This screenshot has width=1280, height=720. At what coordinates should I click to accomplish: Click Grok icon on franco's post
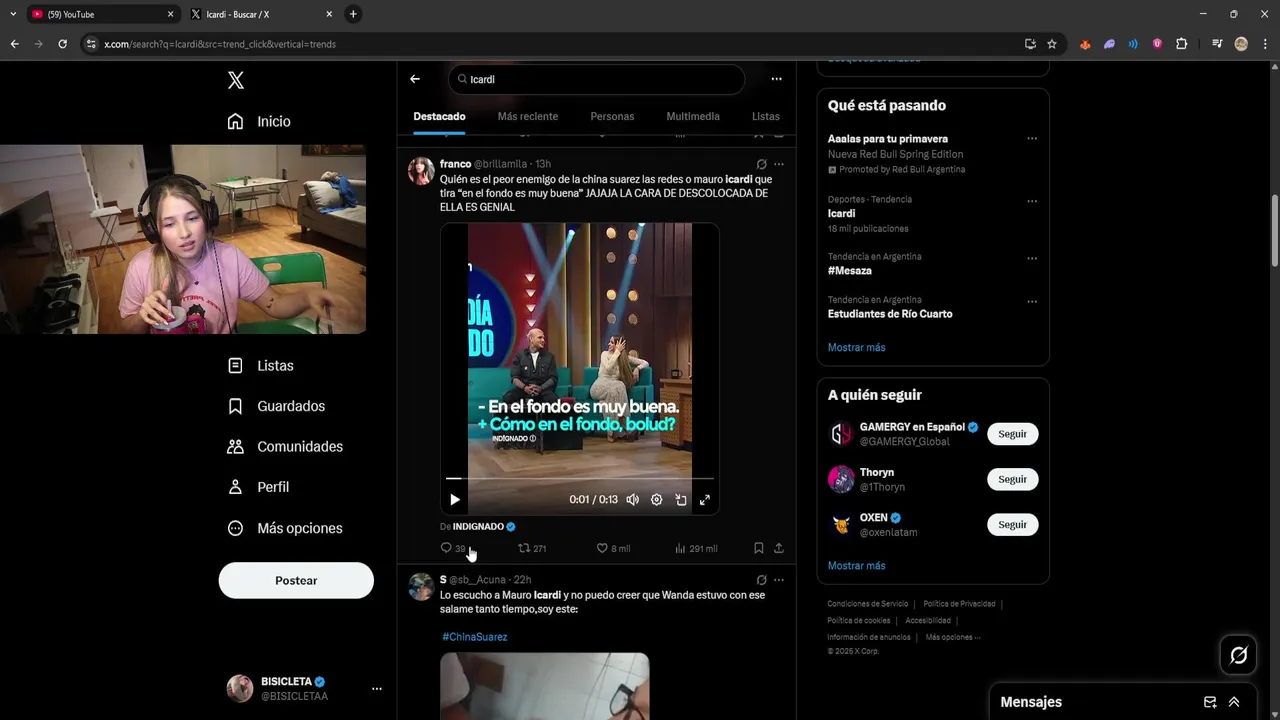pos(762,164)
